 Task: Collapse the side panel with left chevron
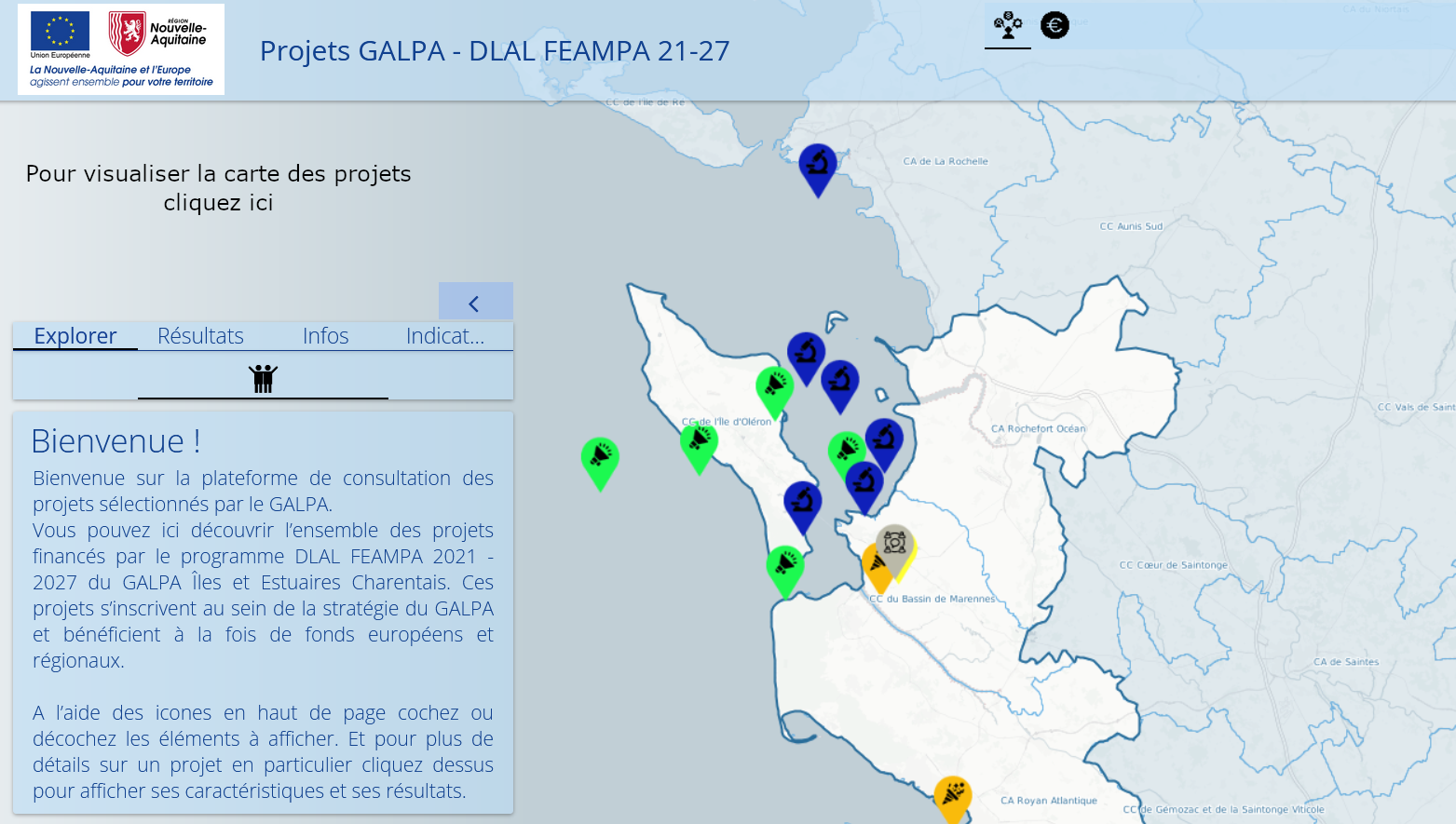pos(475,303)
